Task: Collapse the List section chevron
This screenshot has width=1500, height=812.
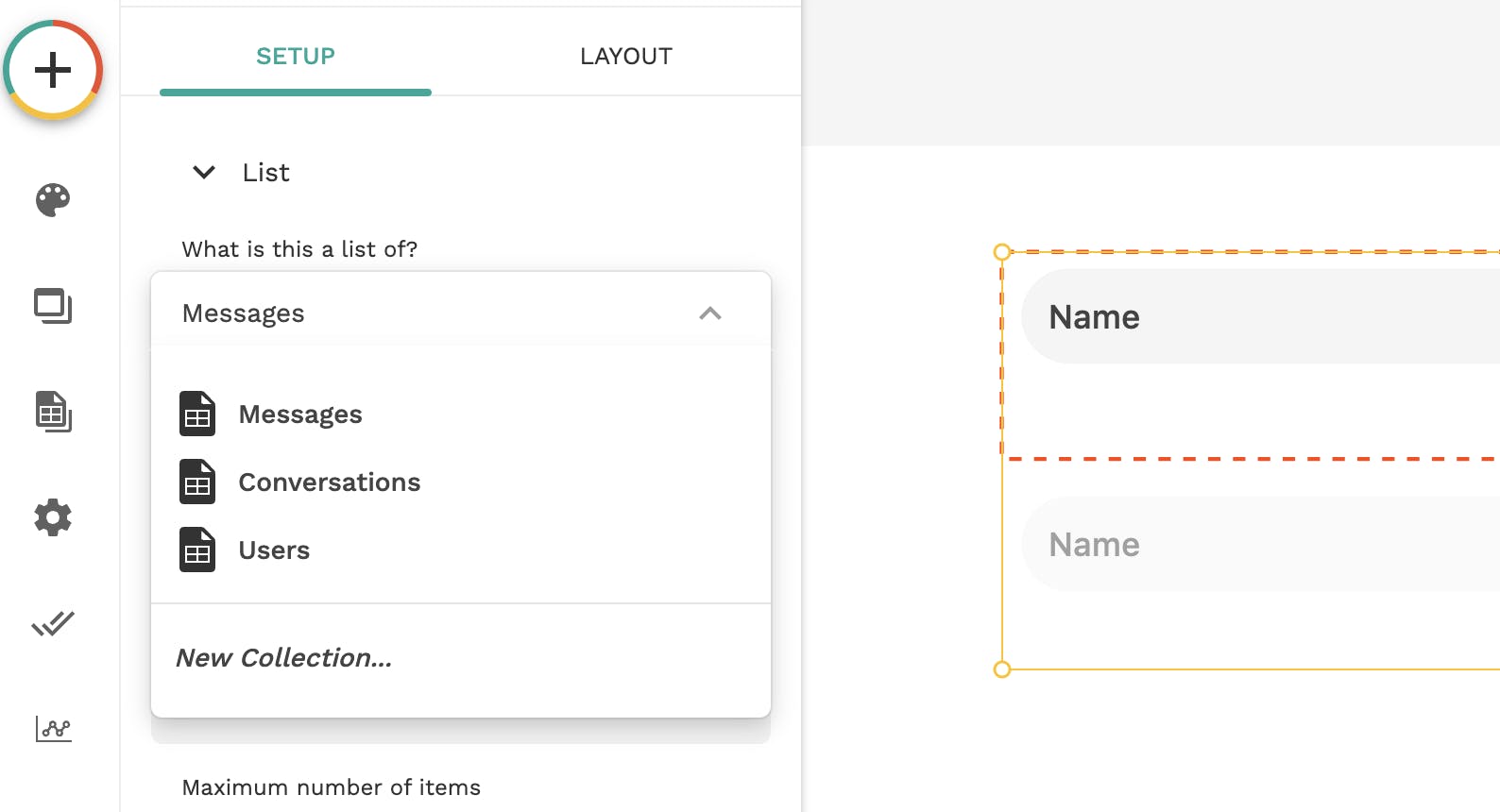Action: [x=204, y=172]
